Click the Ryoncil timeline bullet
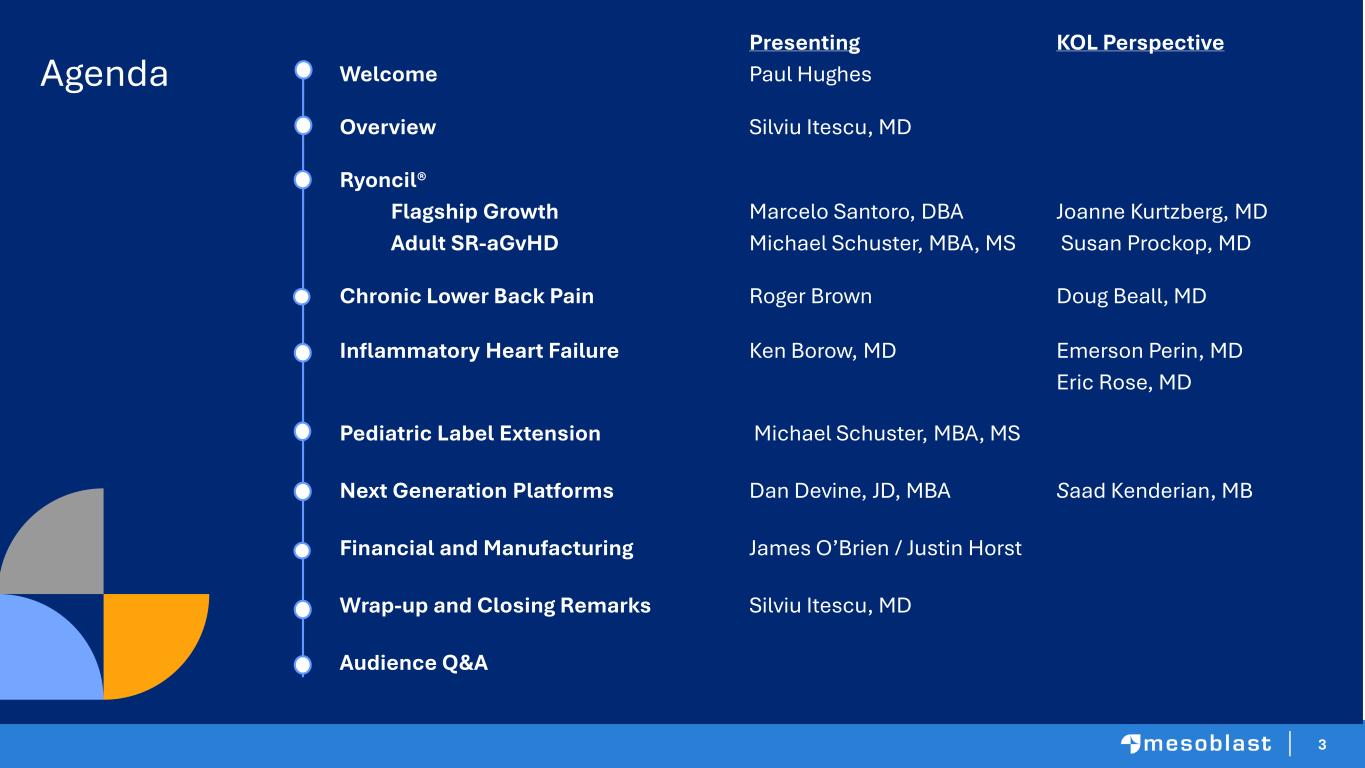Image resolution: width=1365 pixels, height=768 pixels. point(304,179)
